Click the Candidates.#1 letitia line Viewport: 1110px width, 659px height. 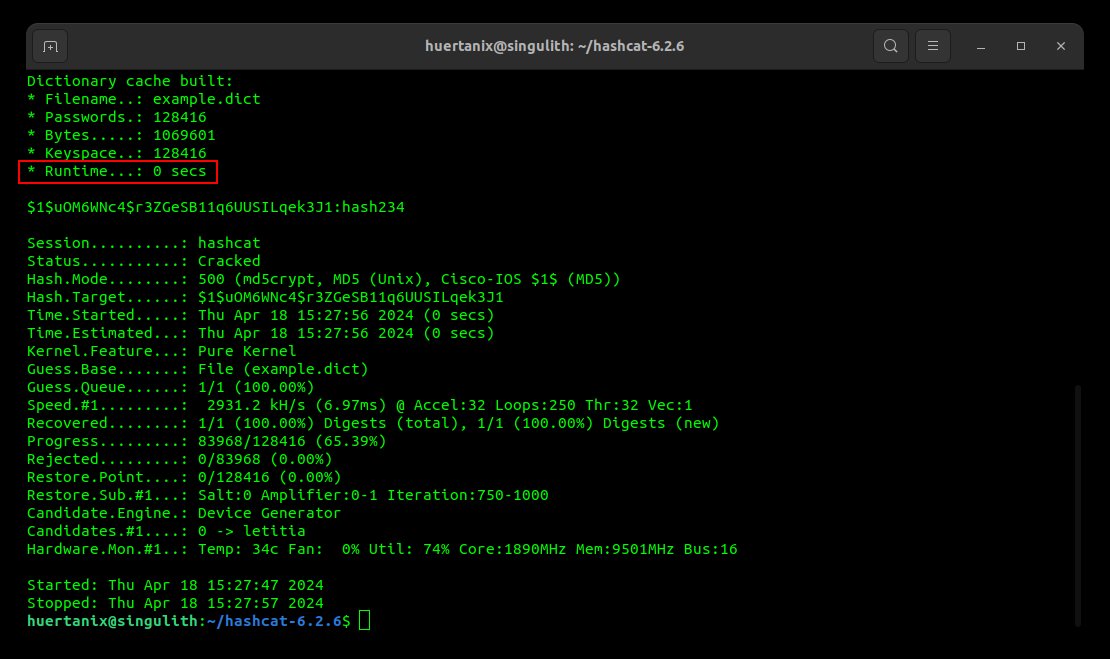click(x=166, y=531)
